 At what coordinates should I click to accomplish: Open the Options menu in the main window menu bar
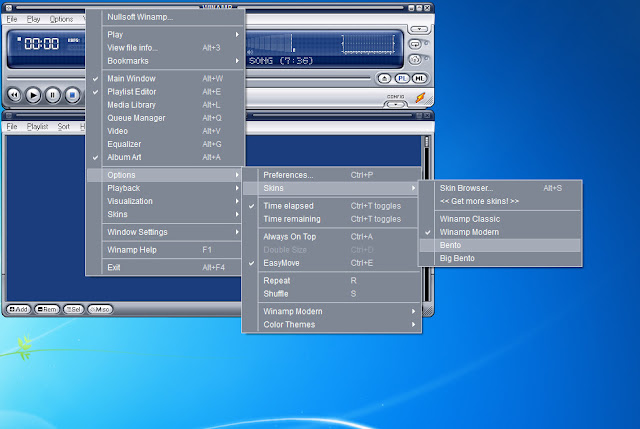pos(61,19)
